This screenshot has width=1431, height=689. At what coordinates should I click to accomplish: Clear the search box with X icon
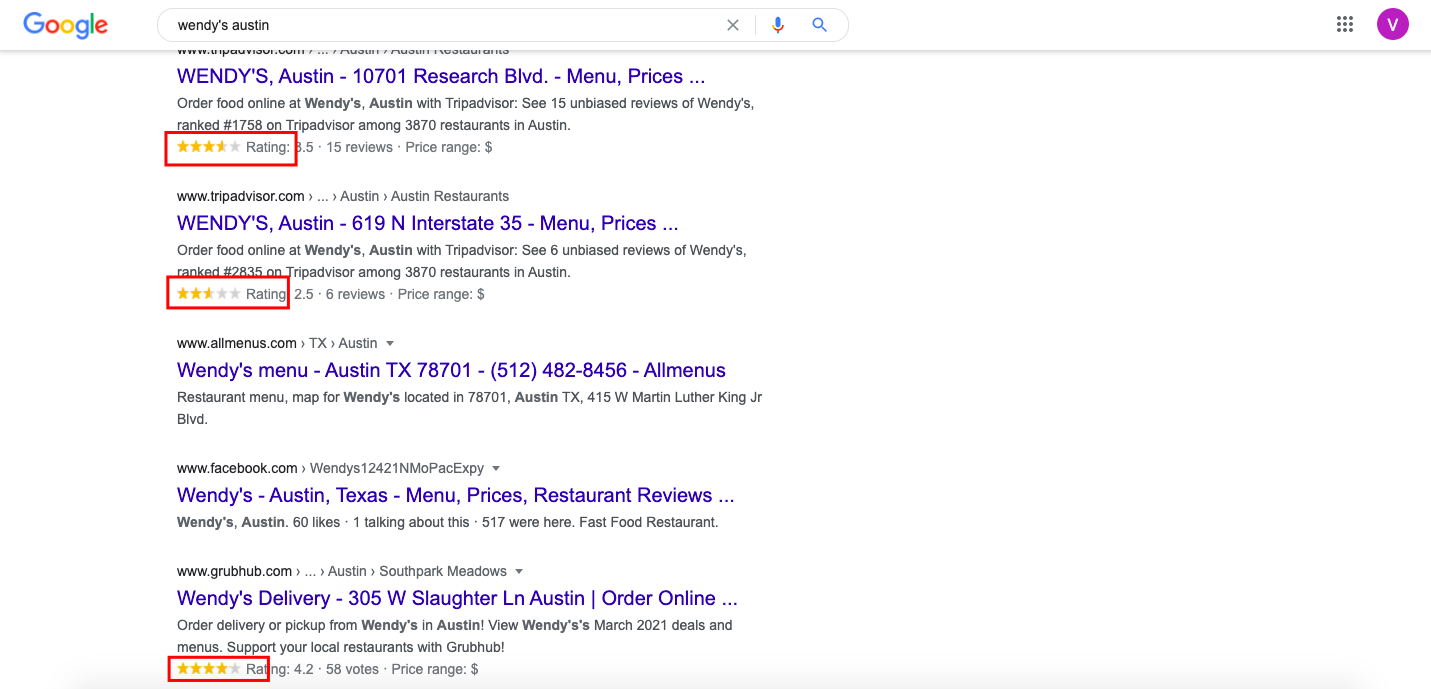pos(733,25)
